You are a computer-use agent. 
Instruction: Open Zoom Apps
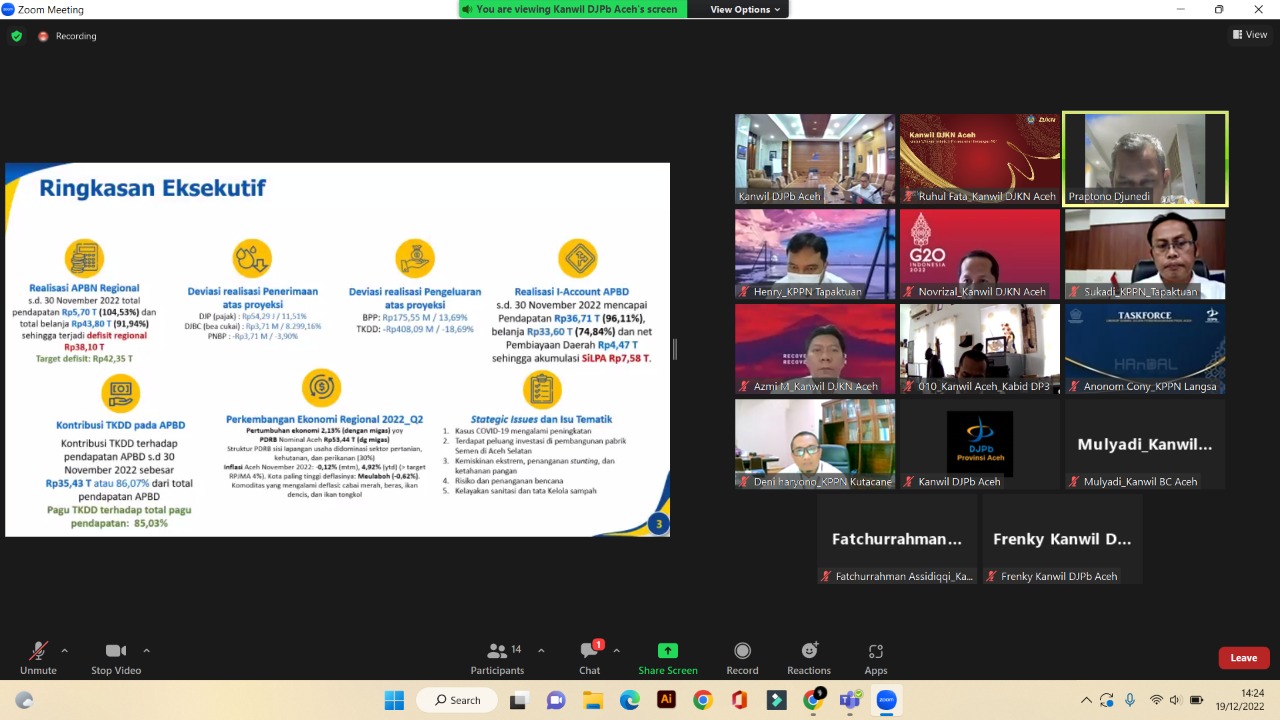point(876,658)
